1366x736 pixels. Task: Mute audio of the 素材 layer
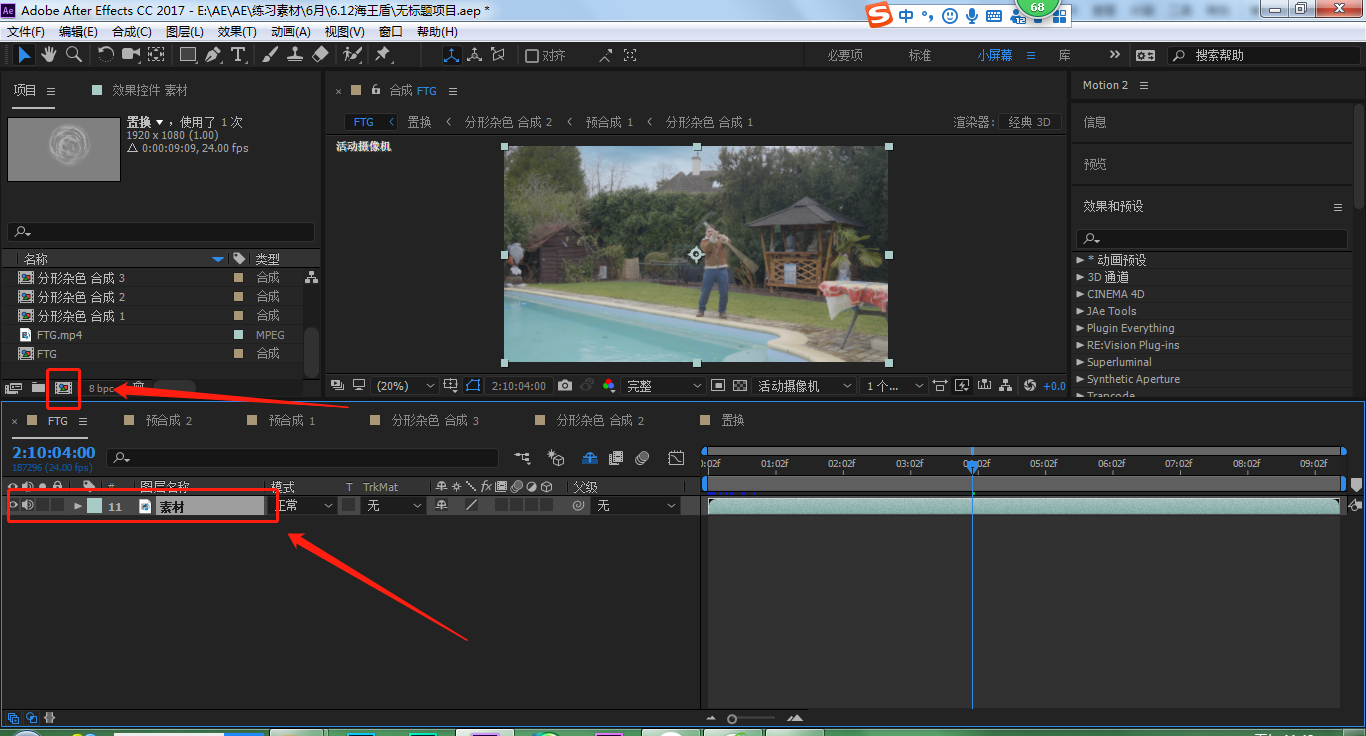point(28,506)
